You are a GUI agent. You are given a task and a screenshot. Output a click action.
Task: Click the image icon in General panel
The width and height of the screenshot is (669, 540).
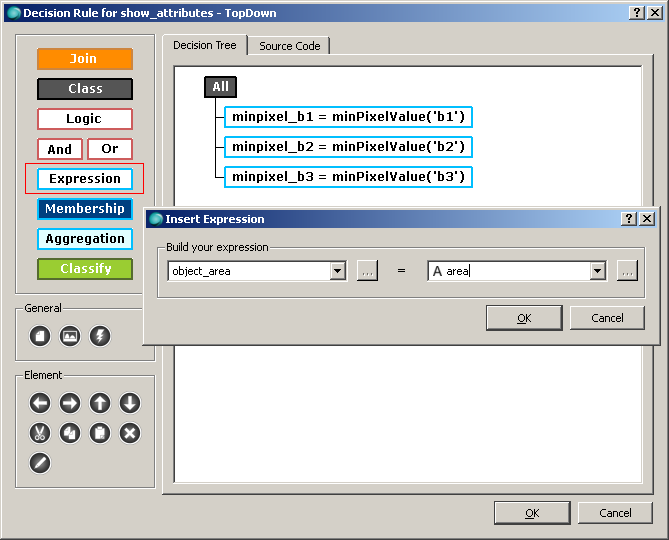click(x=70, y=336)
